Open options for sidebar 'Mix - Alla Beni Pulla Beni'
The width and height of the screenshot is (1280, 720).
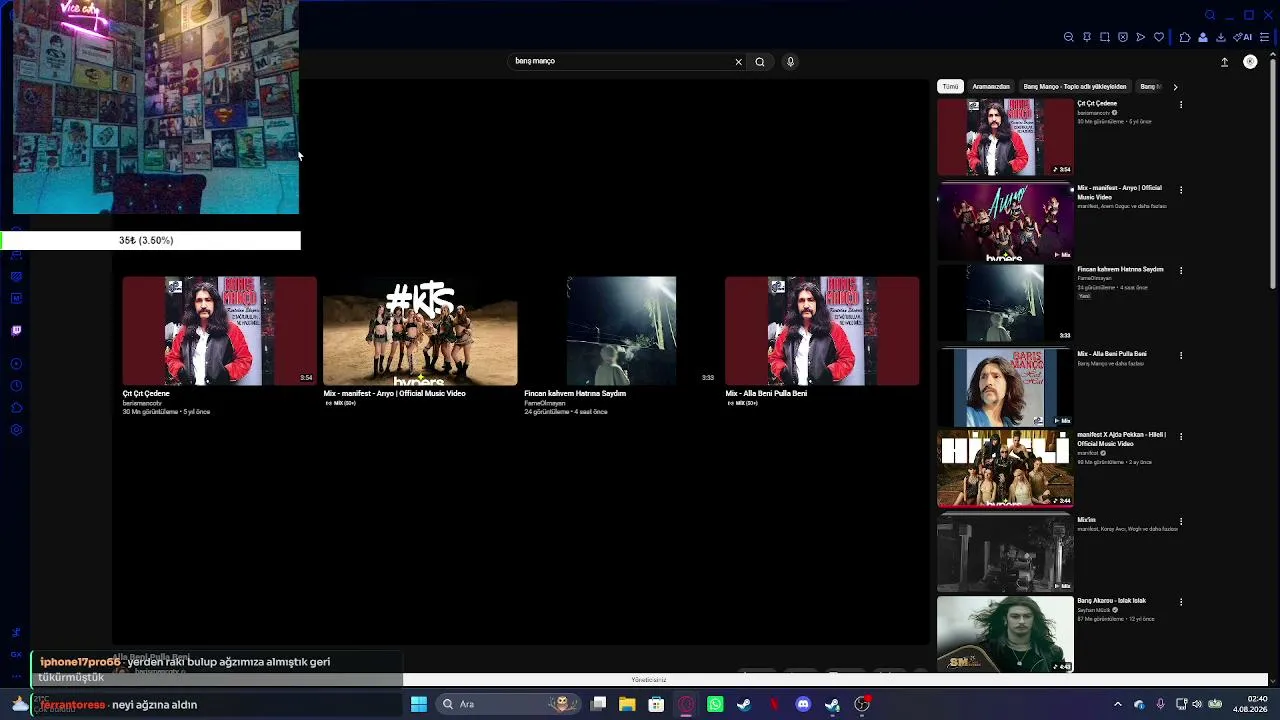coord(1181,355)
